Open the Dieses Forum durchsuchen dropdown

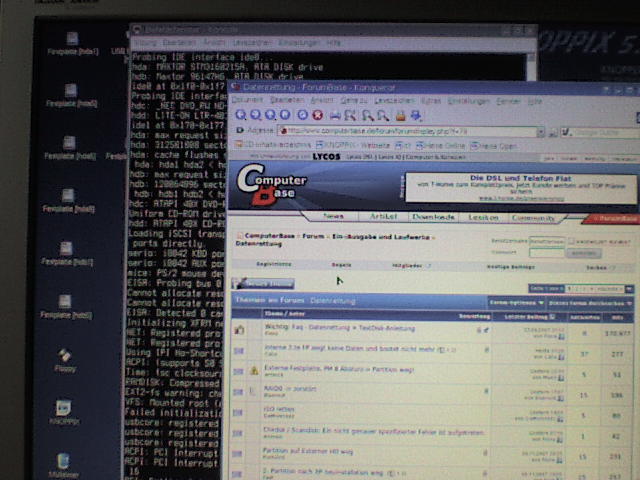(x=590, y=303)
